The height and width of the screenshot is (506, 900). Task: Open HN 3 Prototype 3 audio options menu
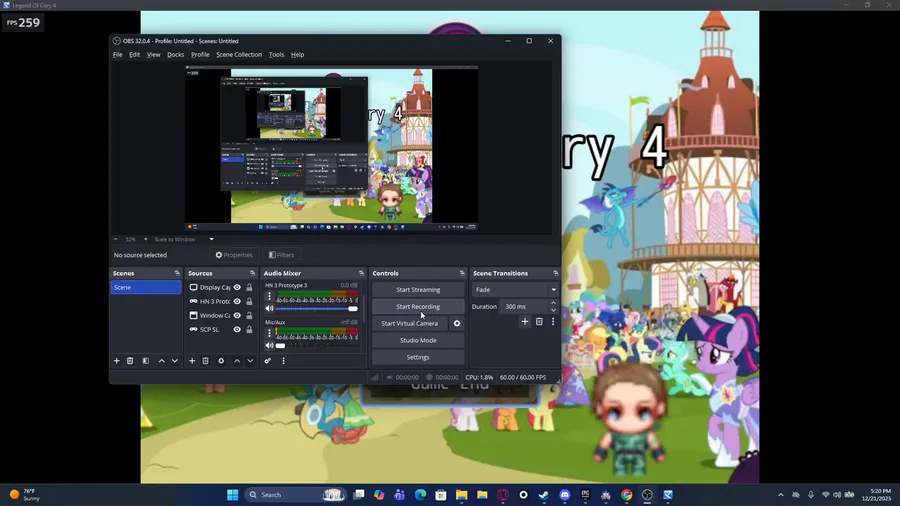pos(269,296)
